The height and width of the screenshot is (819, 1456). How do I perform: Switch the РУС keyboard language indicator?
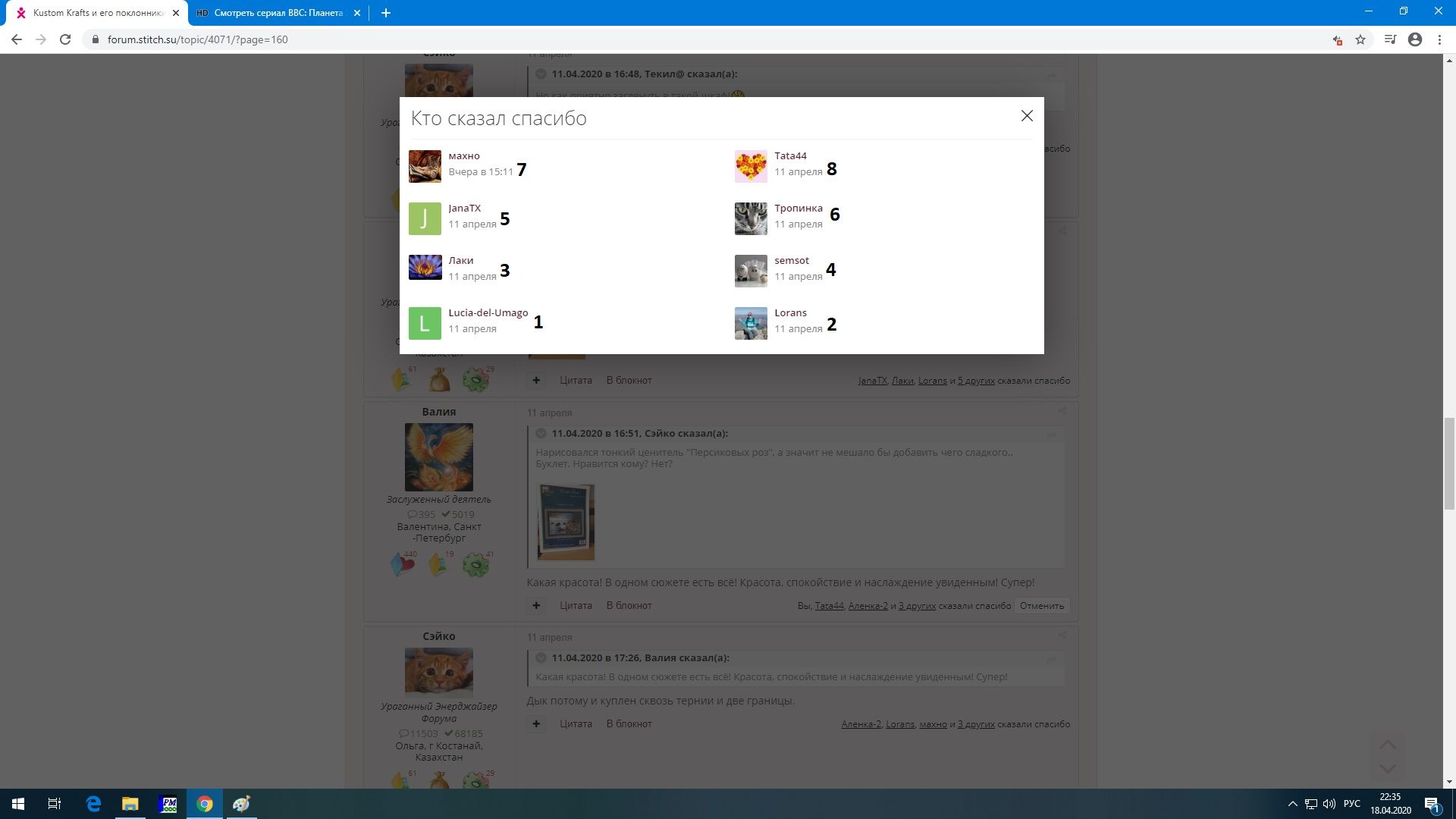pos(1351,804)
